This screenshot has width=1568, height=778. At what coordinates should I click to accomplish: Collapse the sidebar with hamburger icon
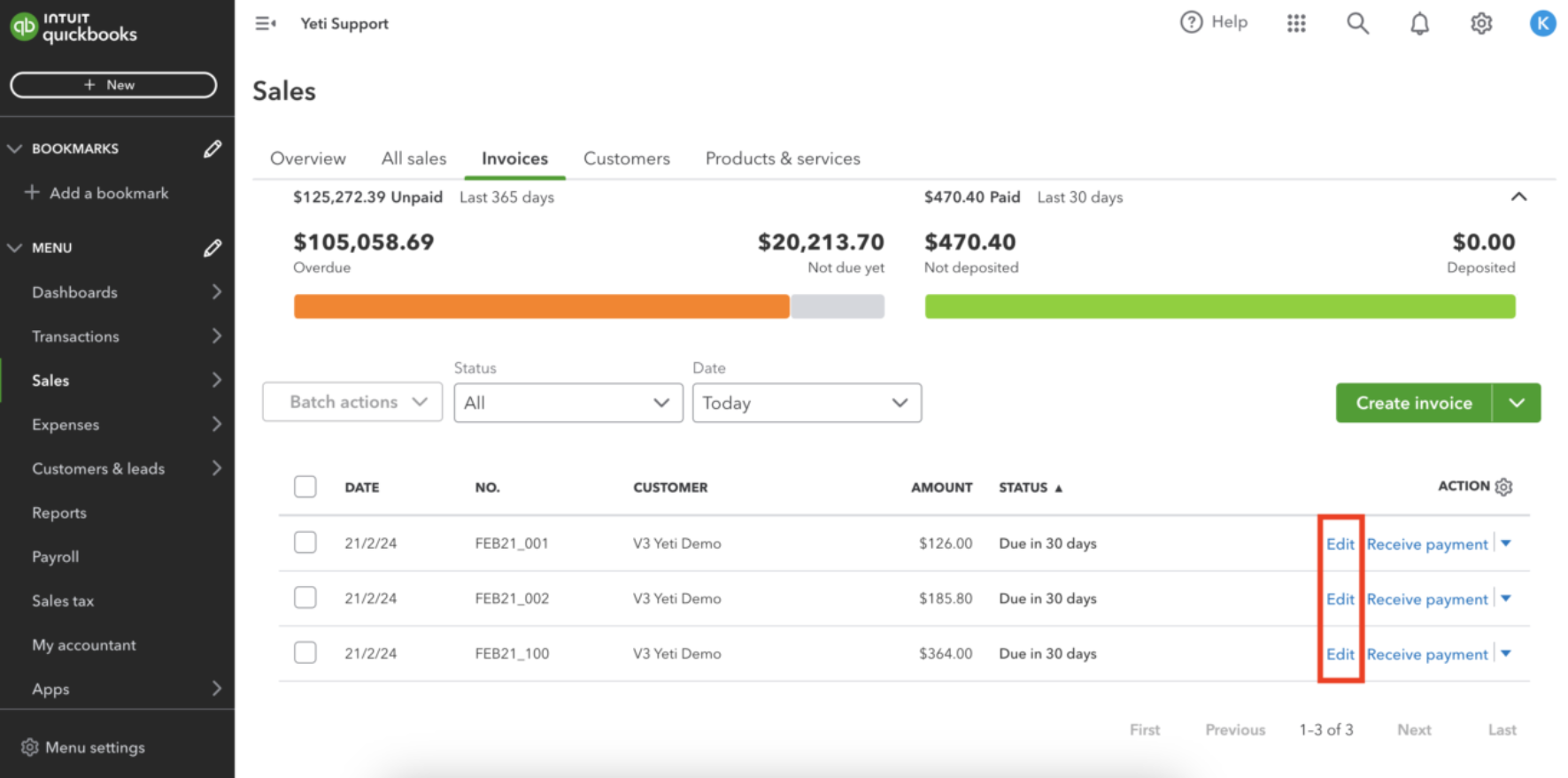pyautogui.click(x=265, y=24)
